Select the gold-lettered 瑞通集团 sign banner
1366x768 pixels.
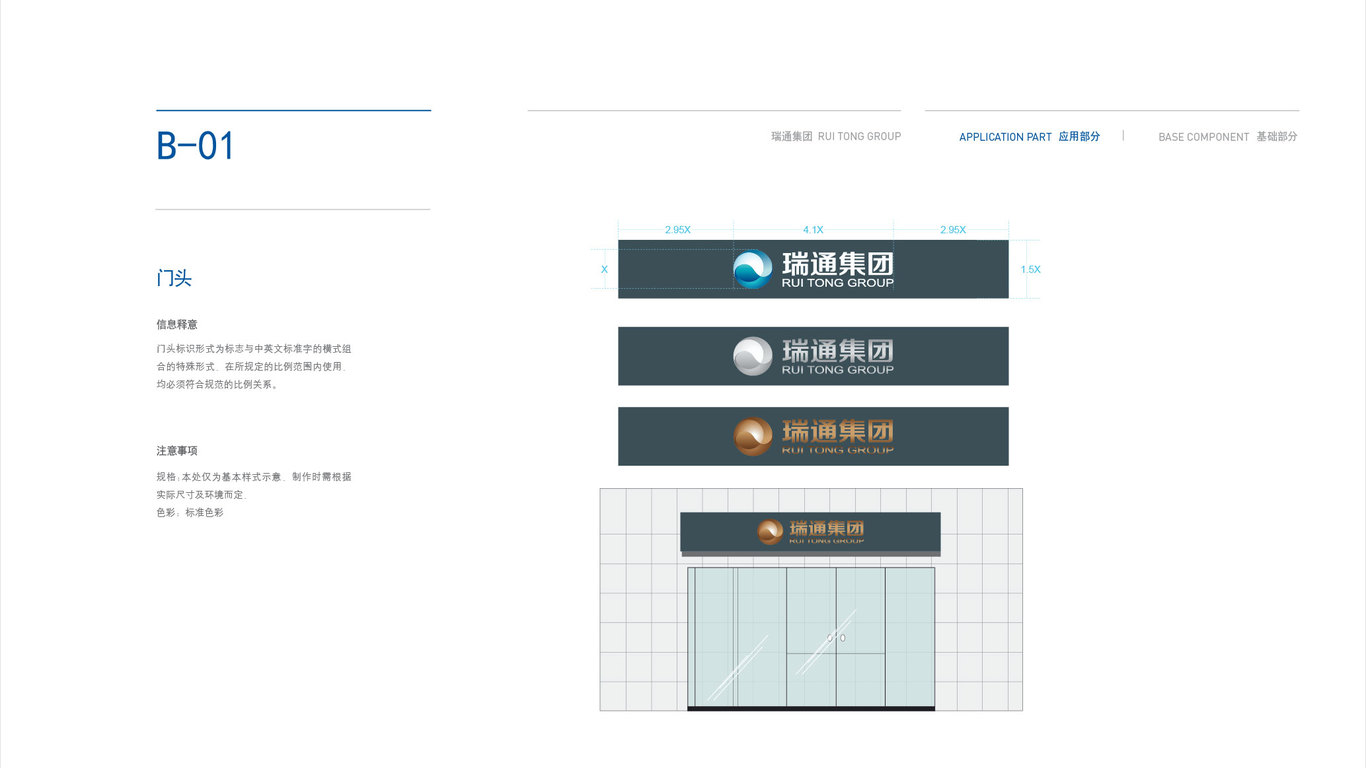[813, 436]
